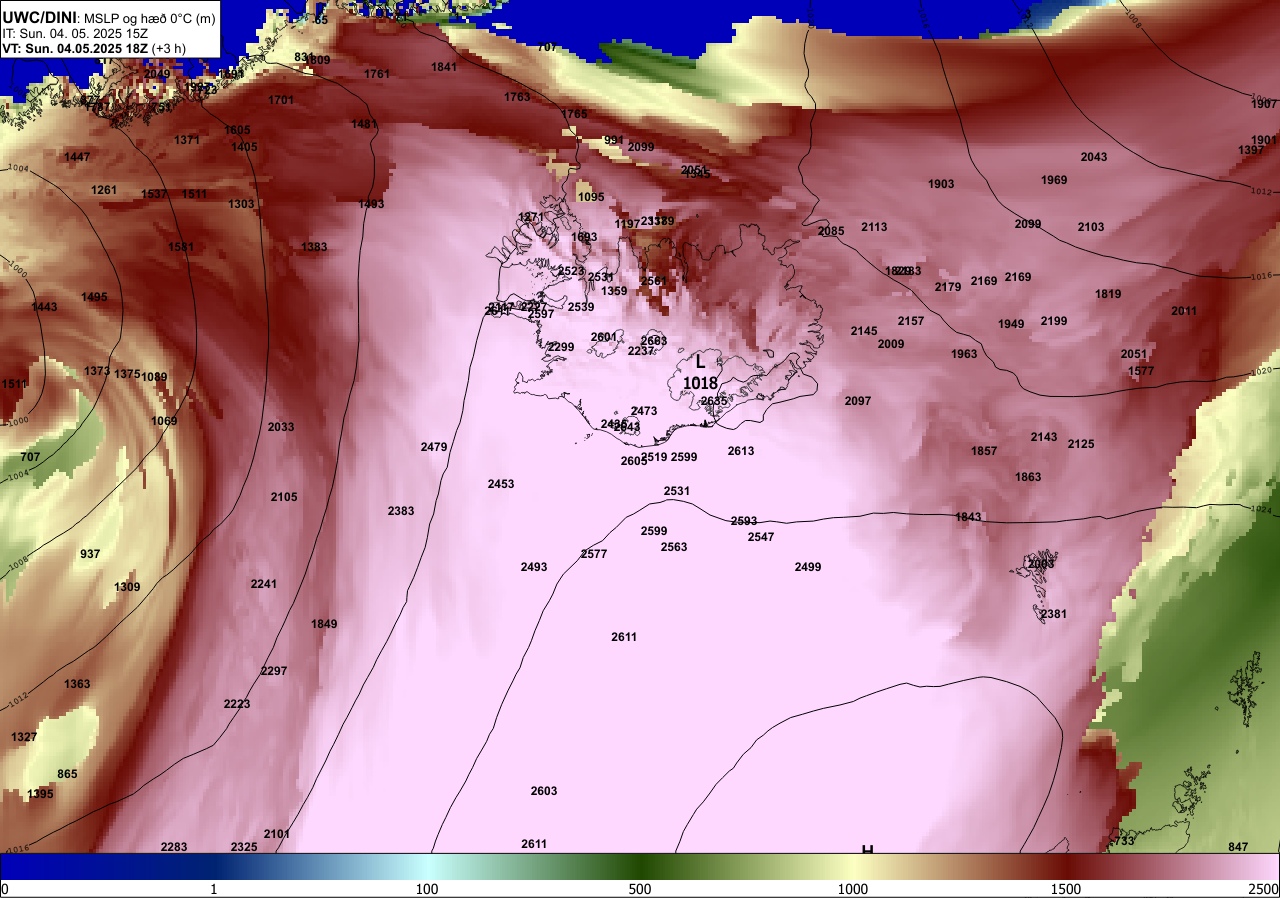
Task: Click the height value 865
Action: [x=67, y=774]
